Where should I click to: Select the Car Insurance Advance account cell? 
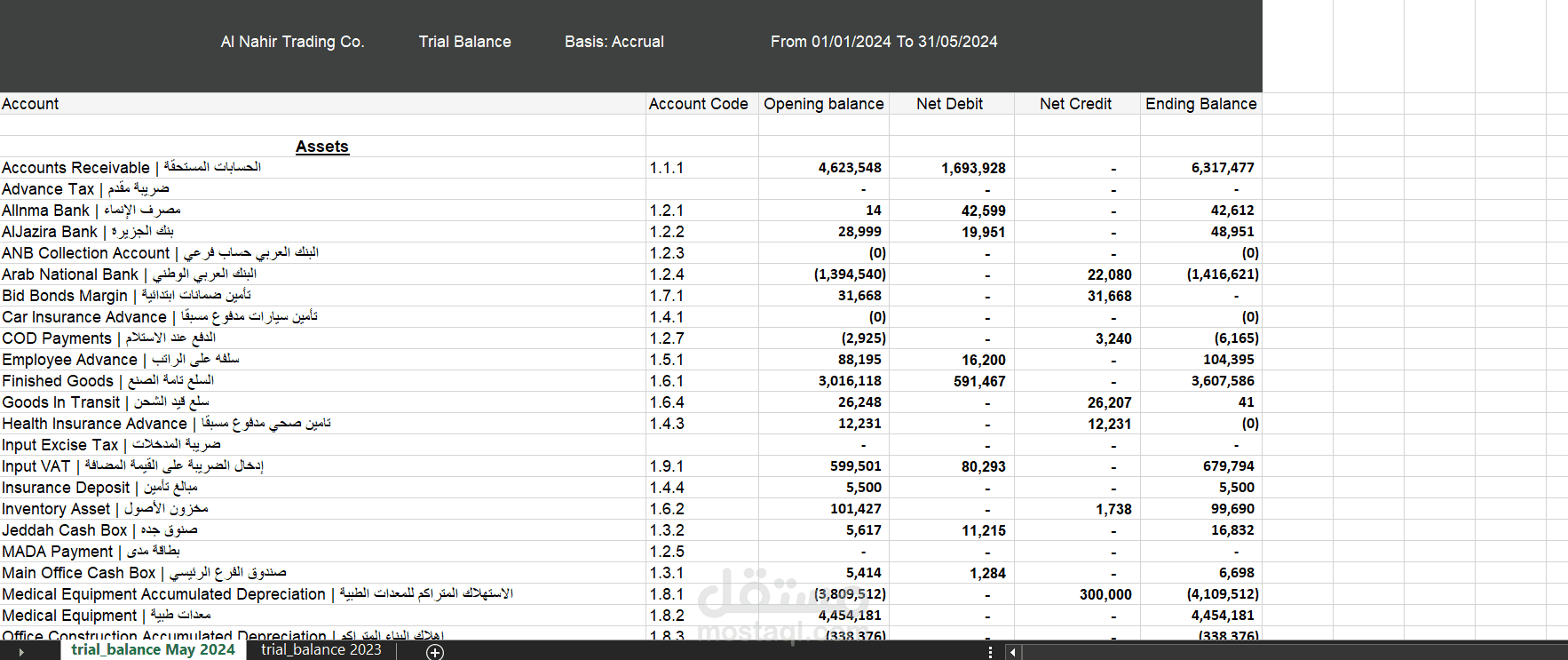tap(322, 317)
